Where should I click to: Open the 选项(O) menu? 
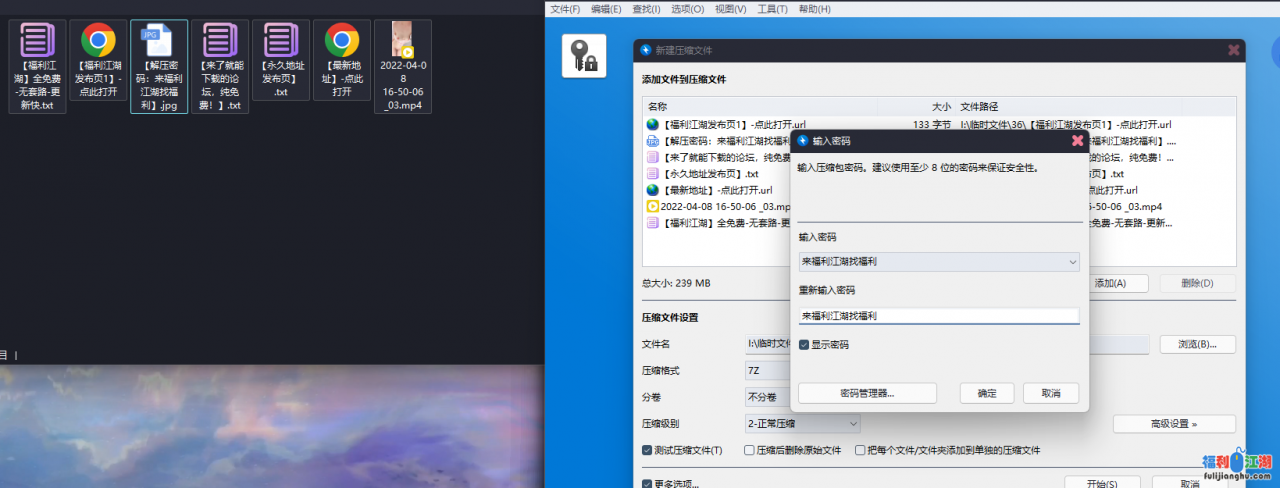(x=686, y=9)
